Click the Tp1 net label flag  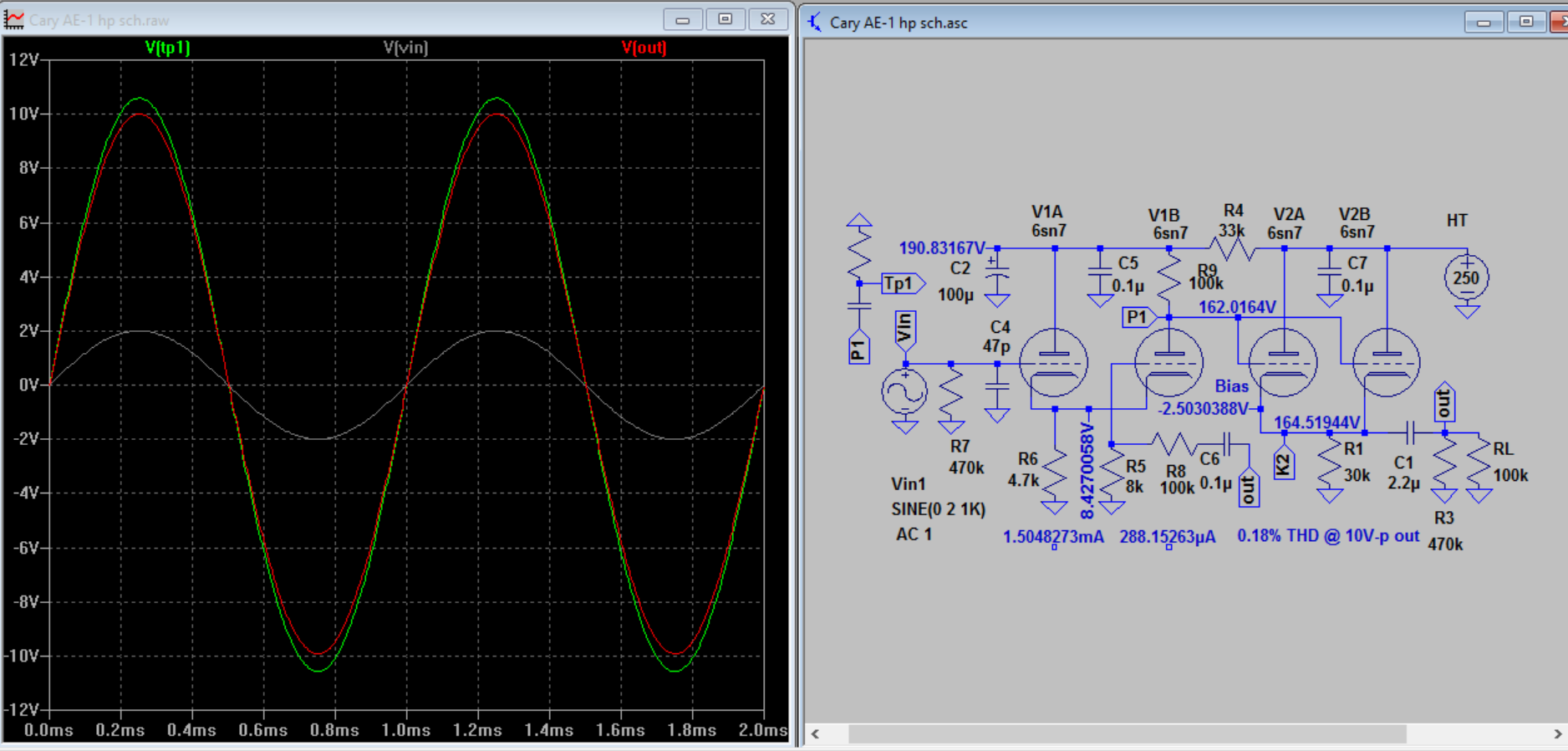(904, 284)
